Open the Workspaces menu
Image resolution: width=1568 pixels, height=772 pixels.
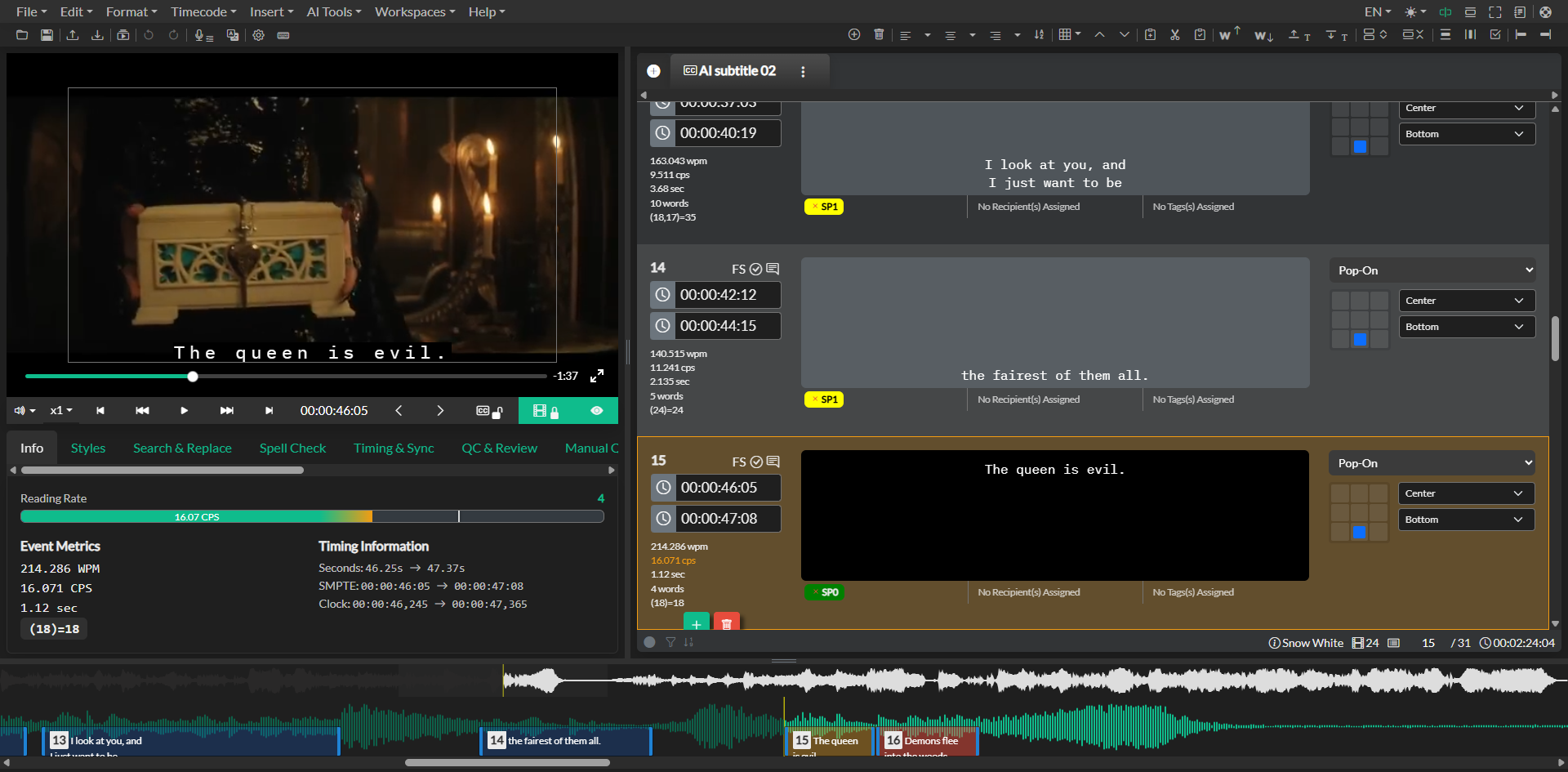tap(415, 12)
